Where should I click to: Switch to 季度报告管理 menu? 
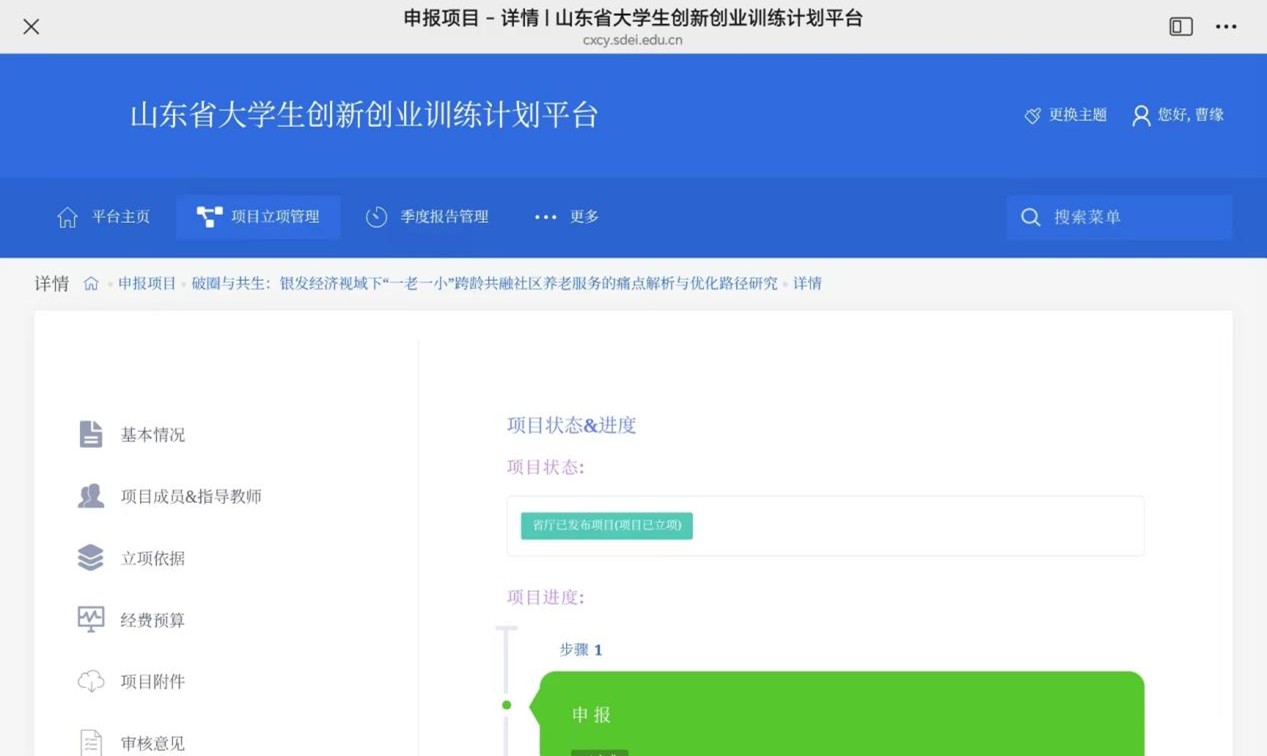[x=428, y=217]
